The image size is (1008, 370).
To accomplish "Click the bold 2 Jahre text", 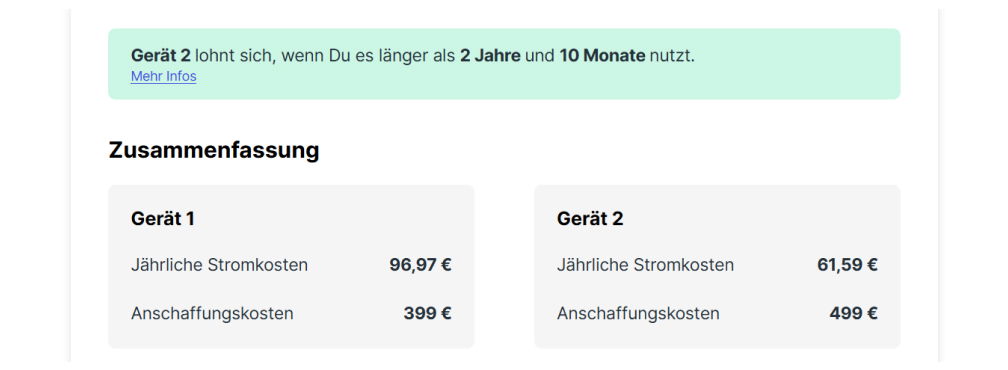I will tap(490, 56).
